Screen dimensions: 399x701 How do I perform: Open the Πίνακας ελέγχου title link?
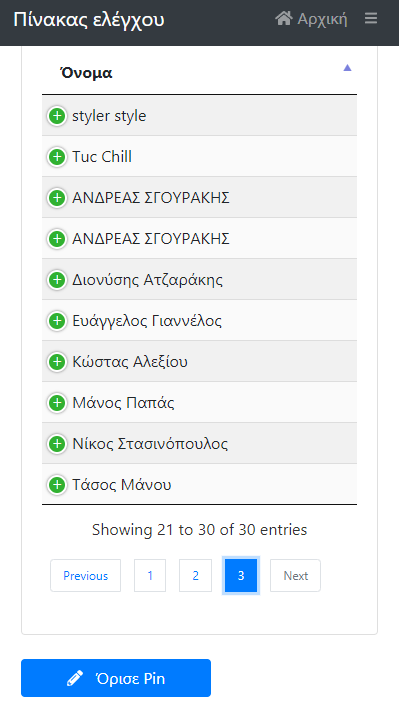tap(89, 19)
